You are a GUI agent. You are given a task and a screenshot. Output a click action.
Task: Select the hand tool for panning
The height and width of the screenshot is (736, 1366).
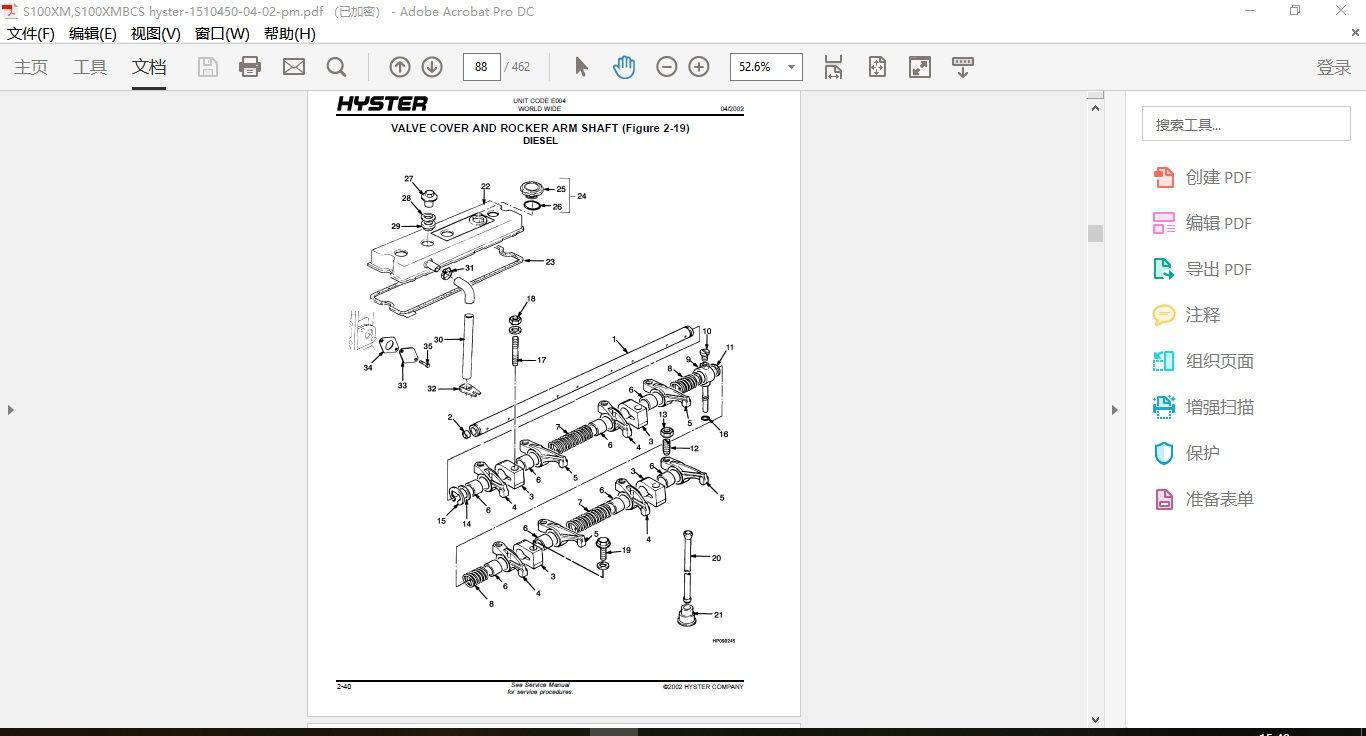point(624,66)
